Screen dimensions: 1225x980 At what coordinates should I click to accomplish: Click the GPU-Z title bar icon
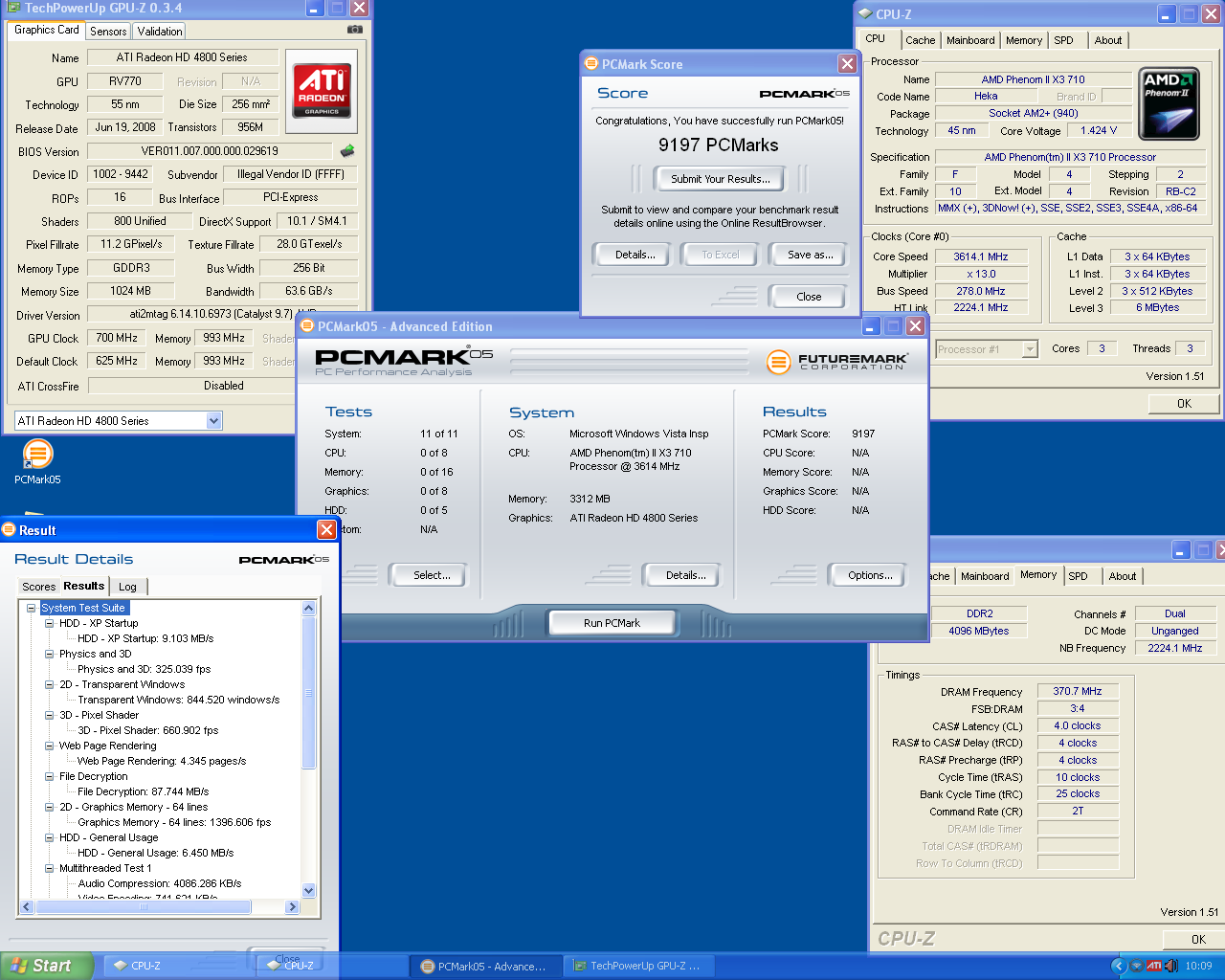click(x=13, y=8)
